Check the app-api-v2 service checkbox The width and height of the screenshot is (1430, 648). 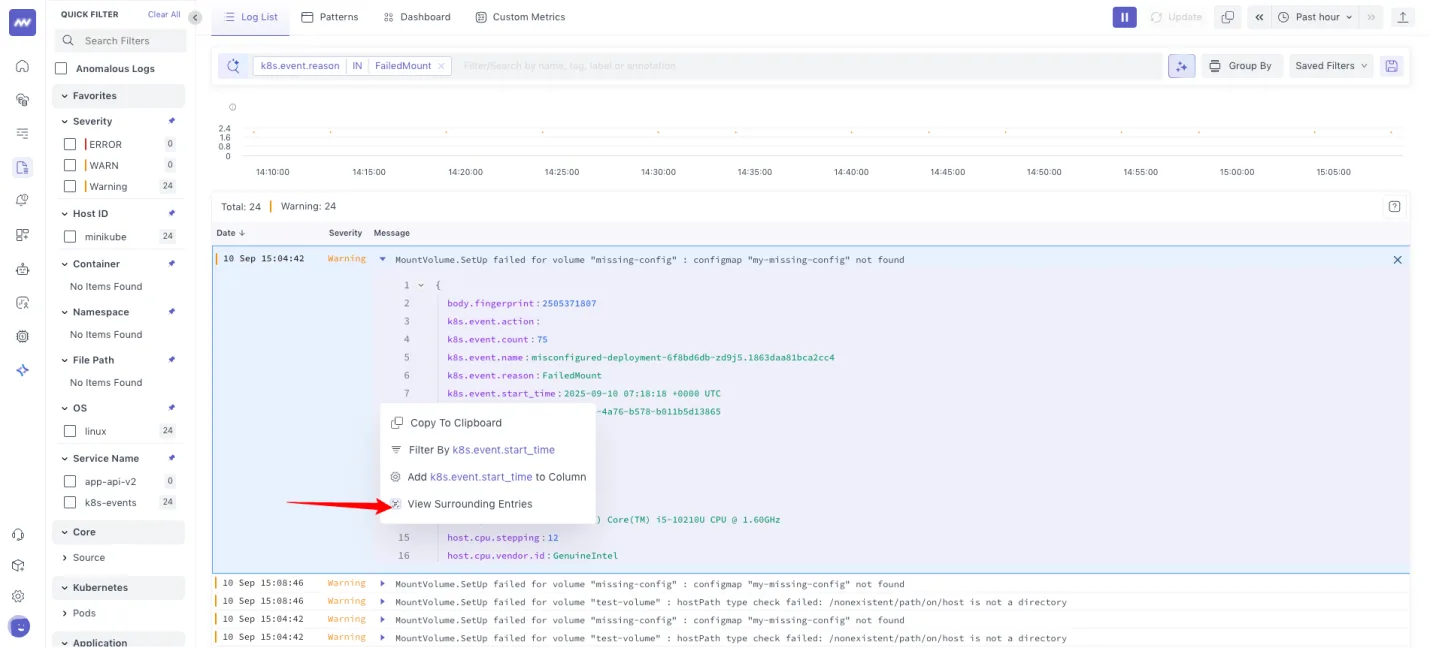click(x=70, y=481)
